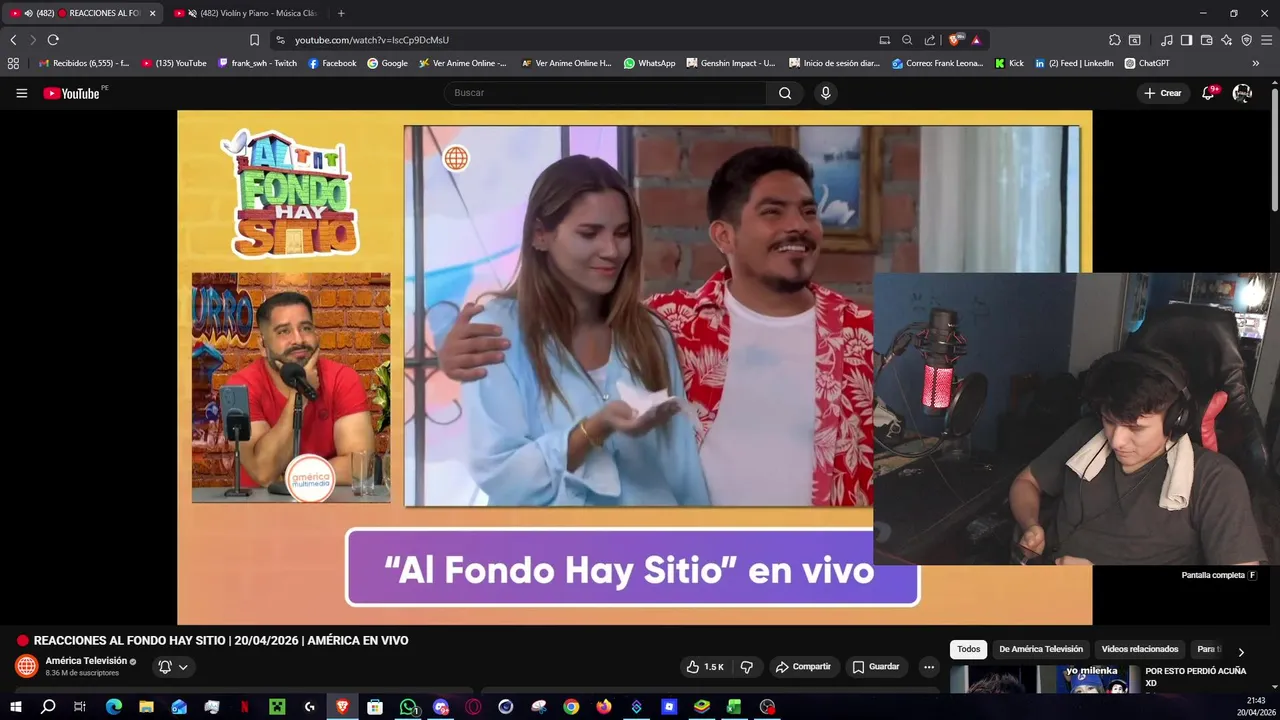Reload the current page
The height and width of the screenshot is (720, 1280).
[x=53, y=40]
